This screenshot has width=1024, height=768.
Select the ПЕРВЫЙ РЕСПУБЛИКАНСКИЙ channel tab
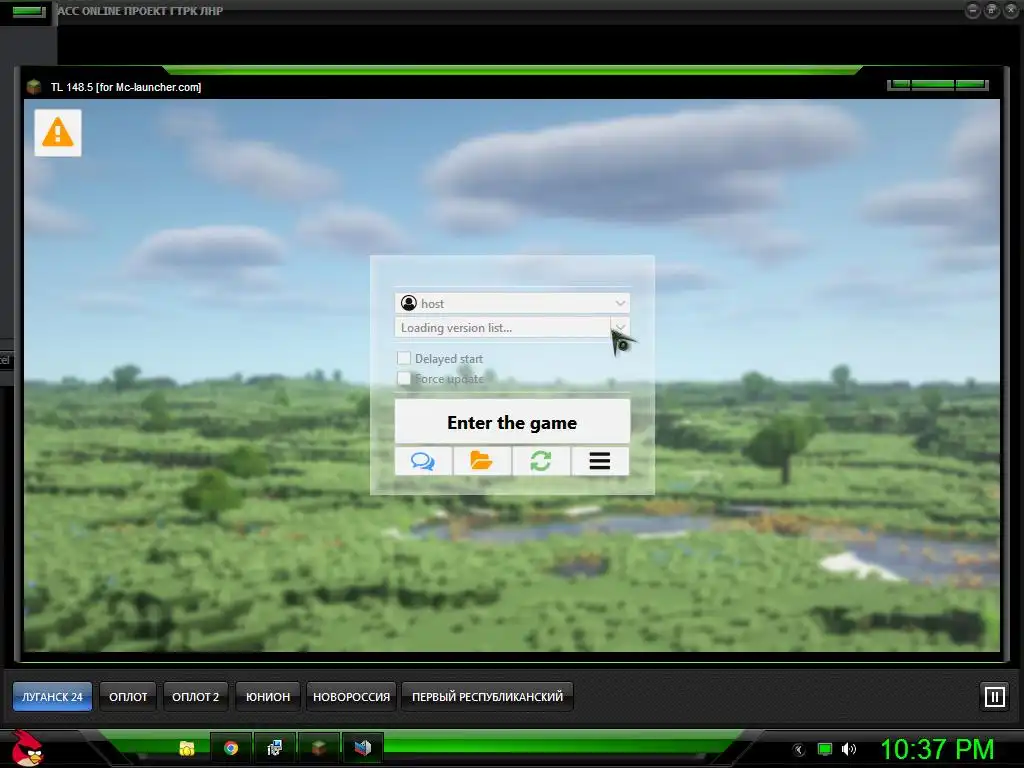(487, 697)
